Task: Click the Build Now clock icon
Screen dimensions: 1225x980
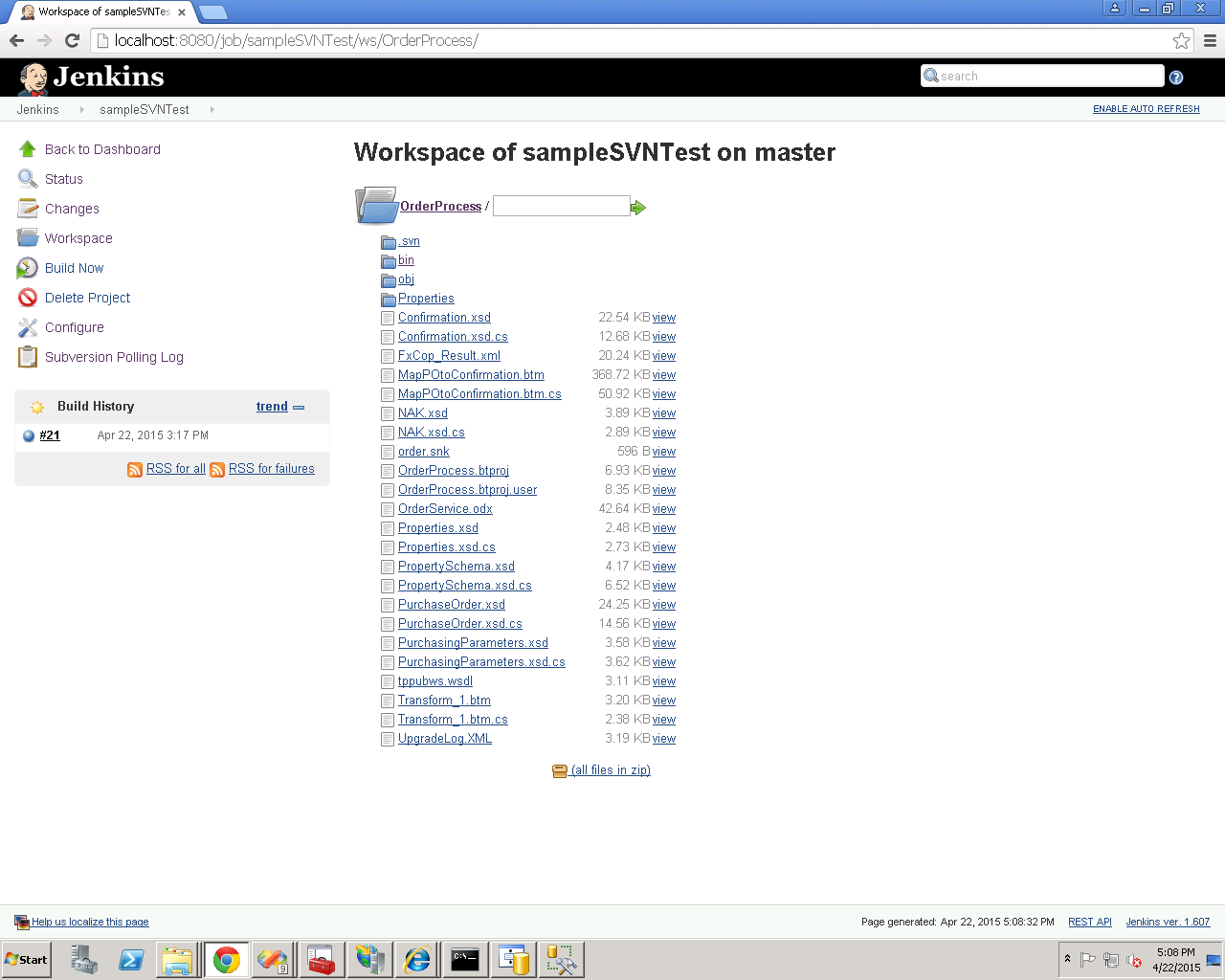Action: point(28,268)
